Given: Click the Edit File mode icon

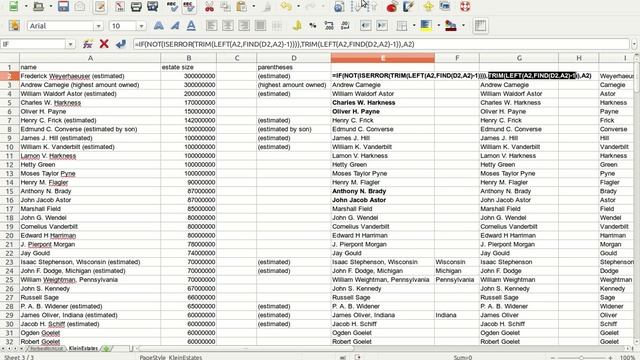Looking at the screenshot, I should 100,6.
